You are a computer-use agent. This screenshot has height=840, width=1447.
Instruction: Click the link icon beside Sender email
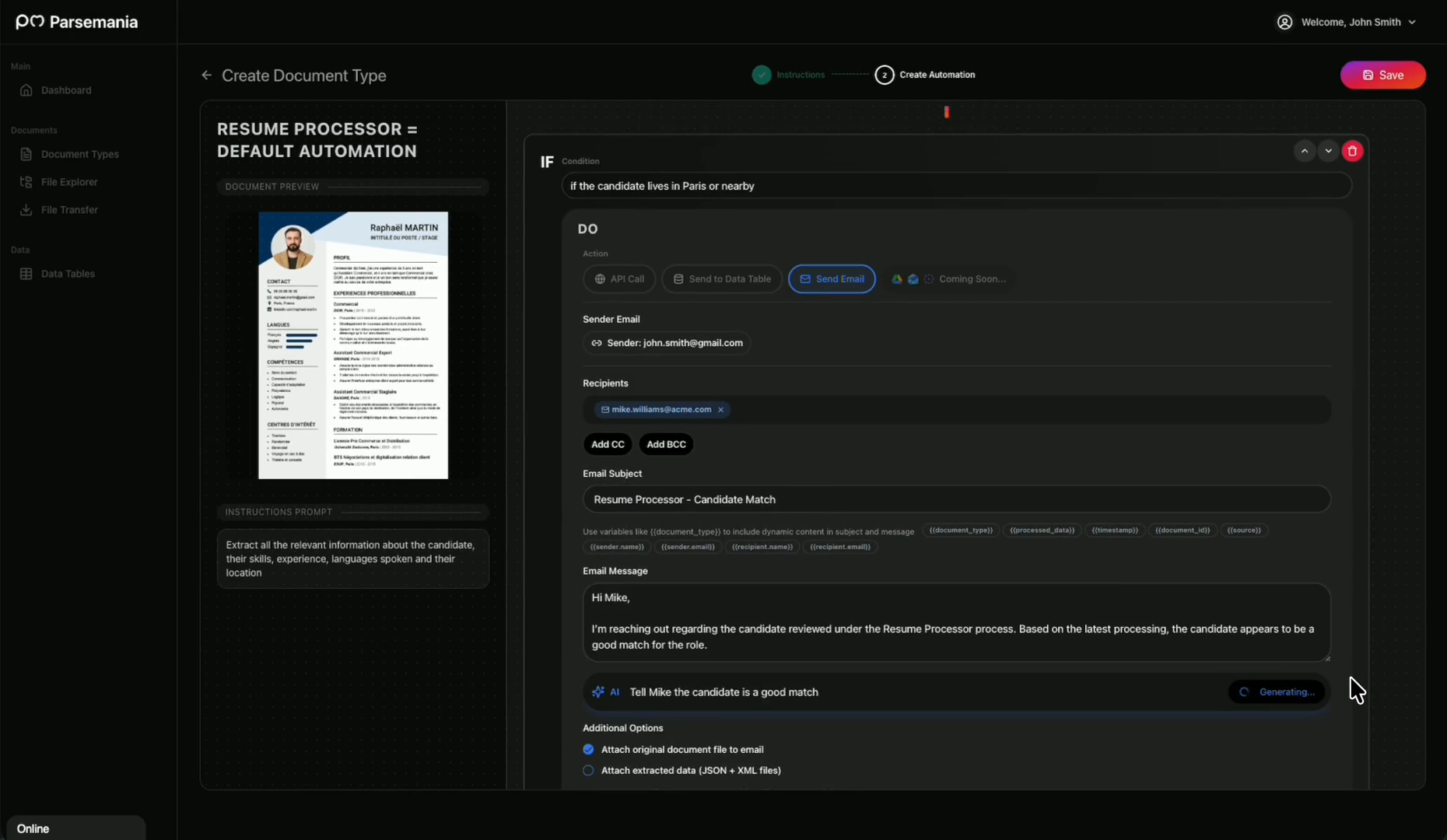[x=596, y=343]
